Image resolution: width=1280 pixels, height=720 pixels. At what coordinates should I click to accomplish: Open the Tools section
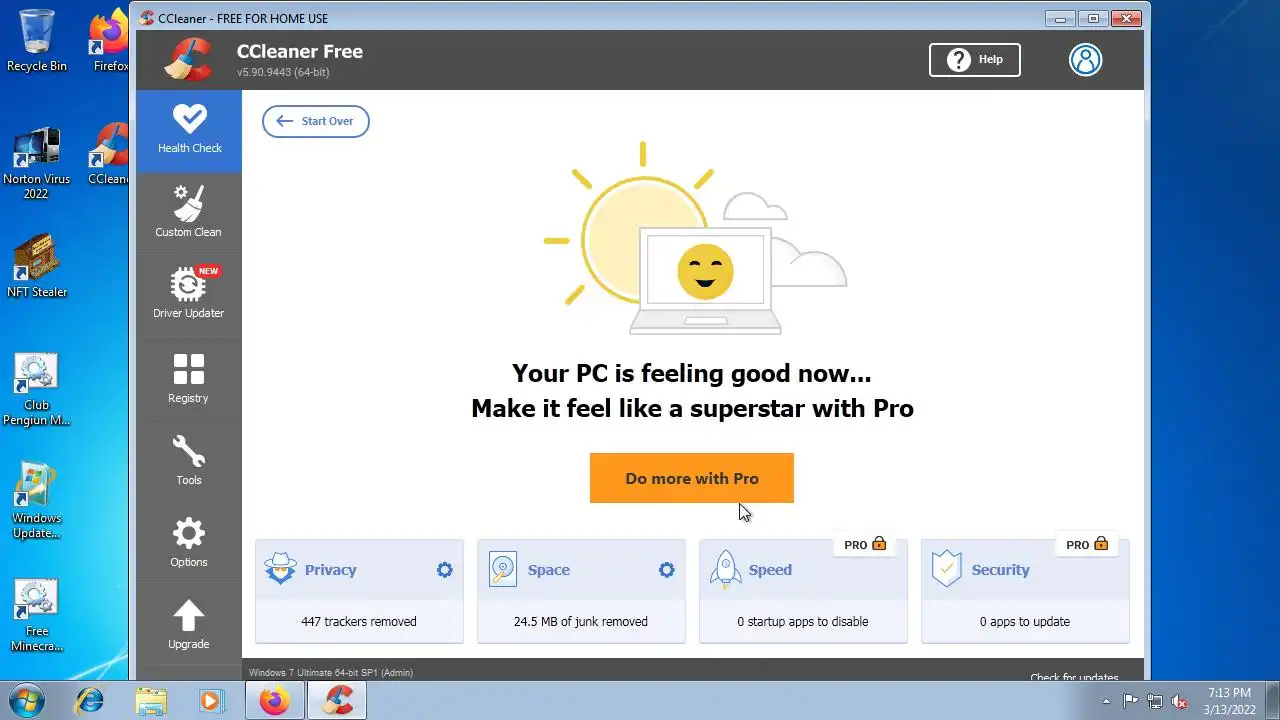[189, 460]
